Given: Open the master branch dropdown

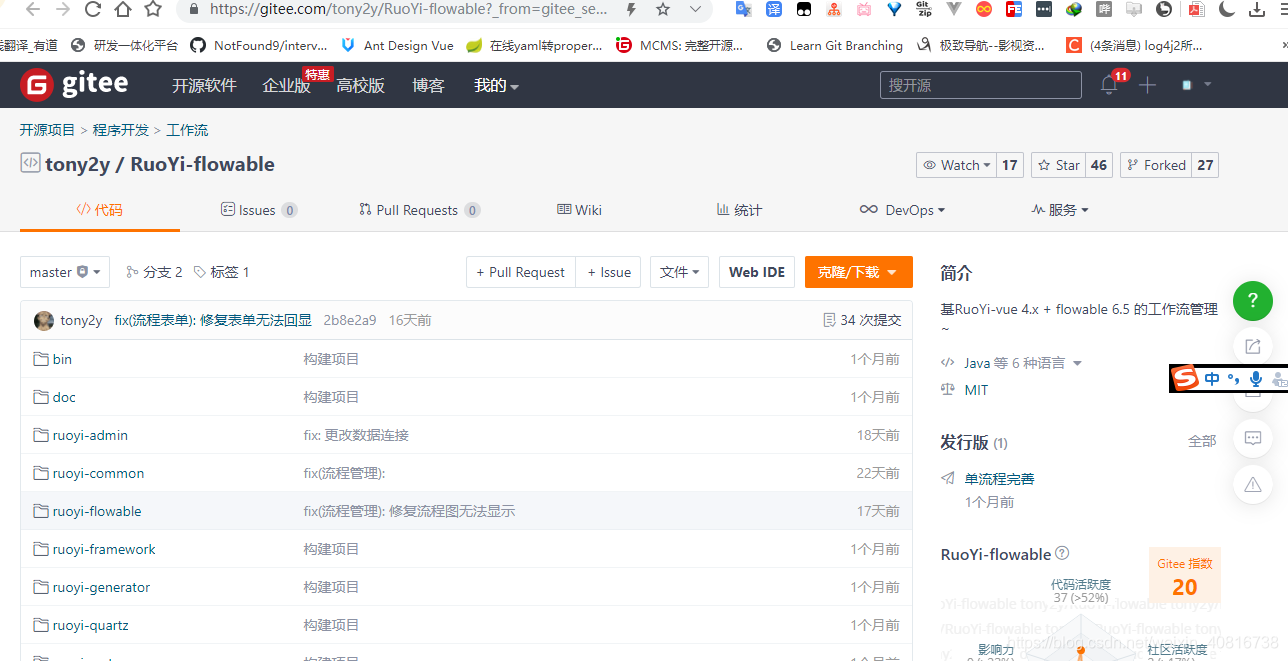Looking at the screenshot, I should [65, 272].
